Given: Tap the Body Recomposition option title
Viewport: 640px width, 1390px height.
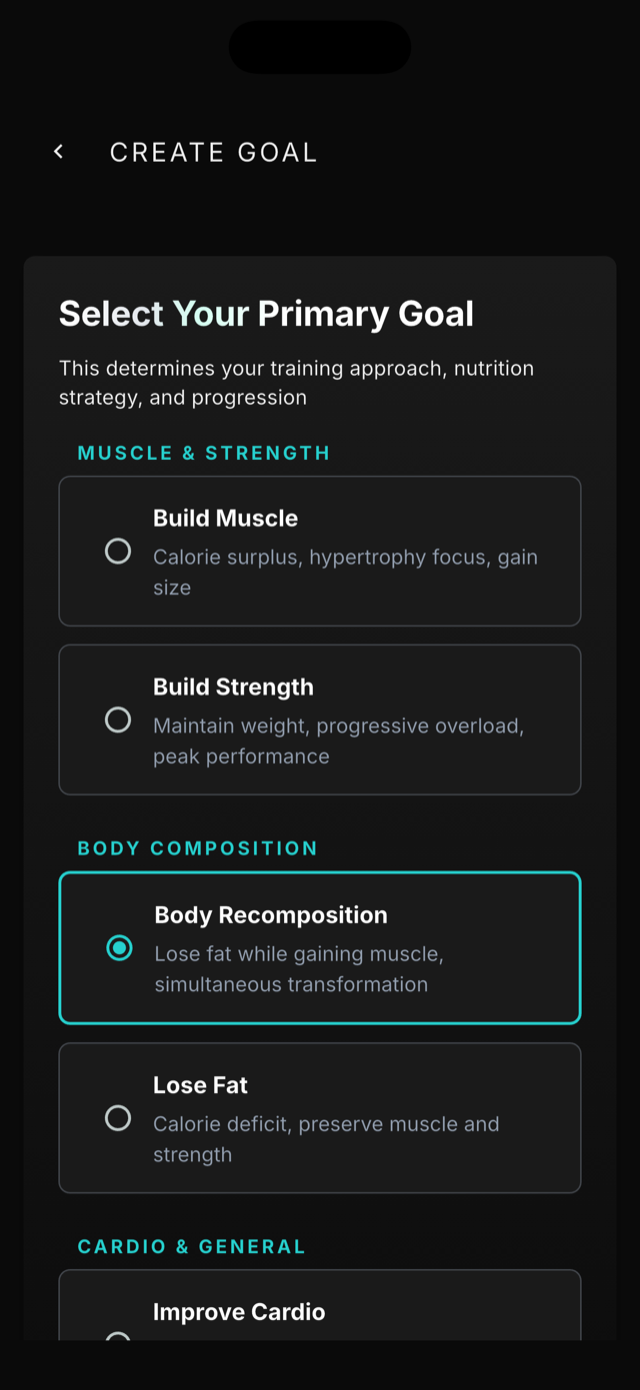Looking at the screenshot, I should point(271,915).
